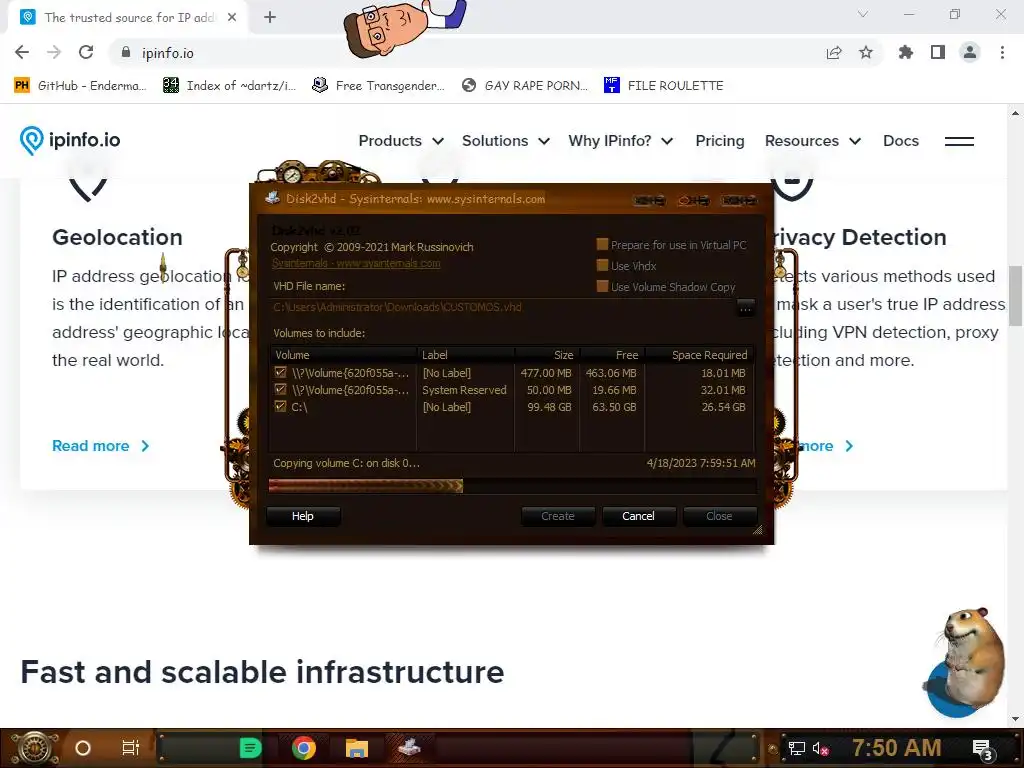Sort volumes by Label column

coord(466,355)
